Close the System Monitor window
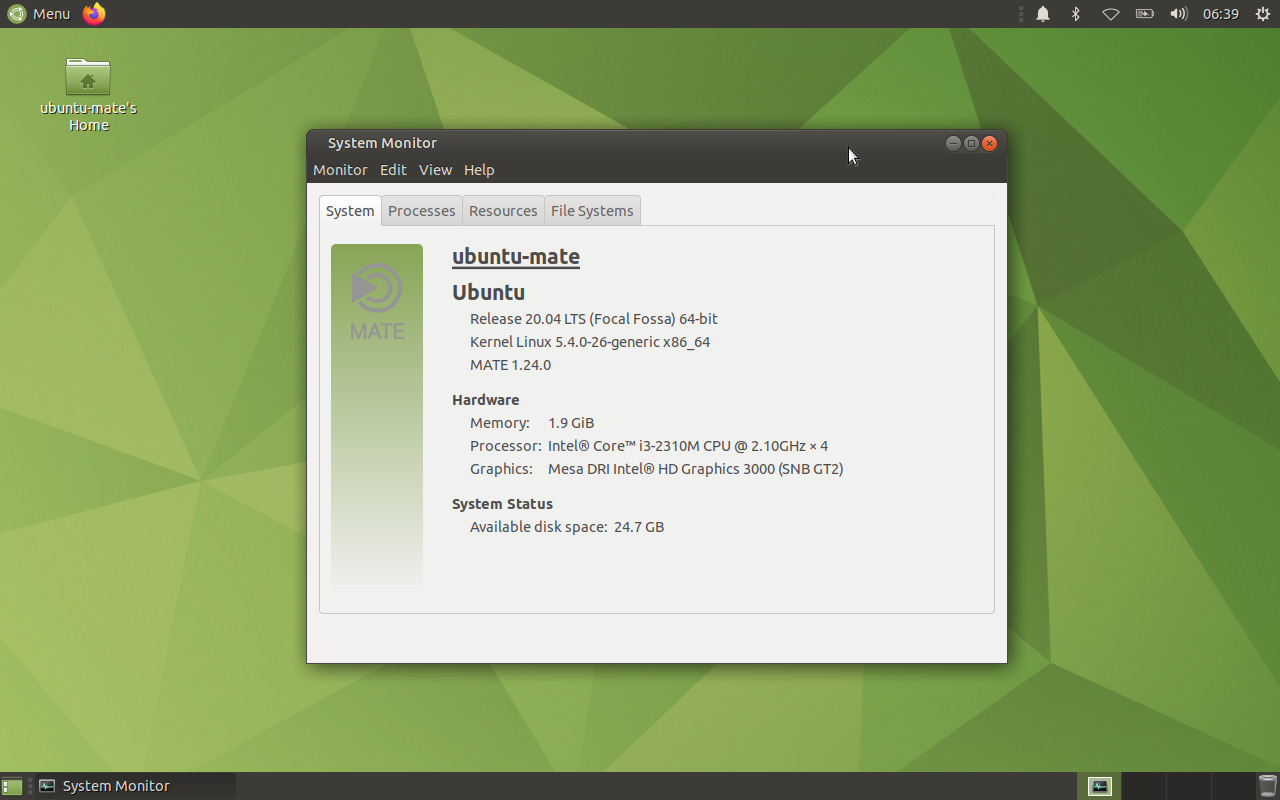Viewport: 1280px width, 800px height. coord(989,143)
